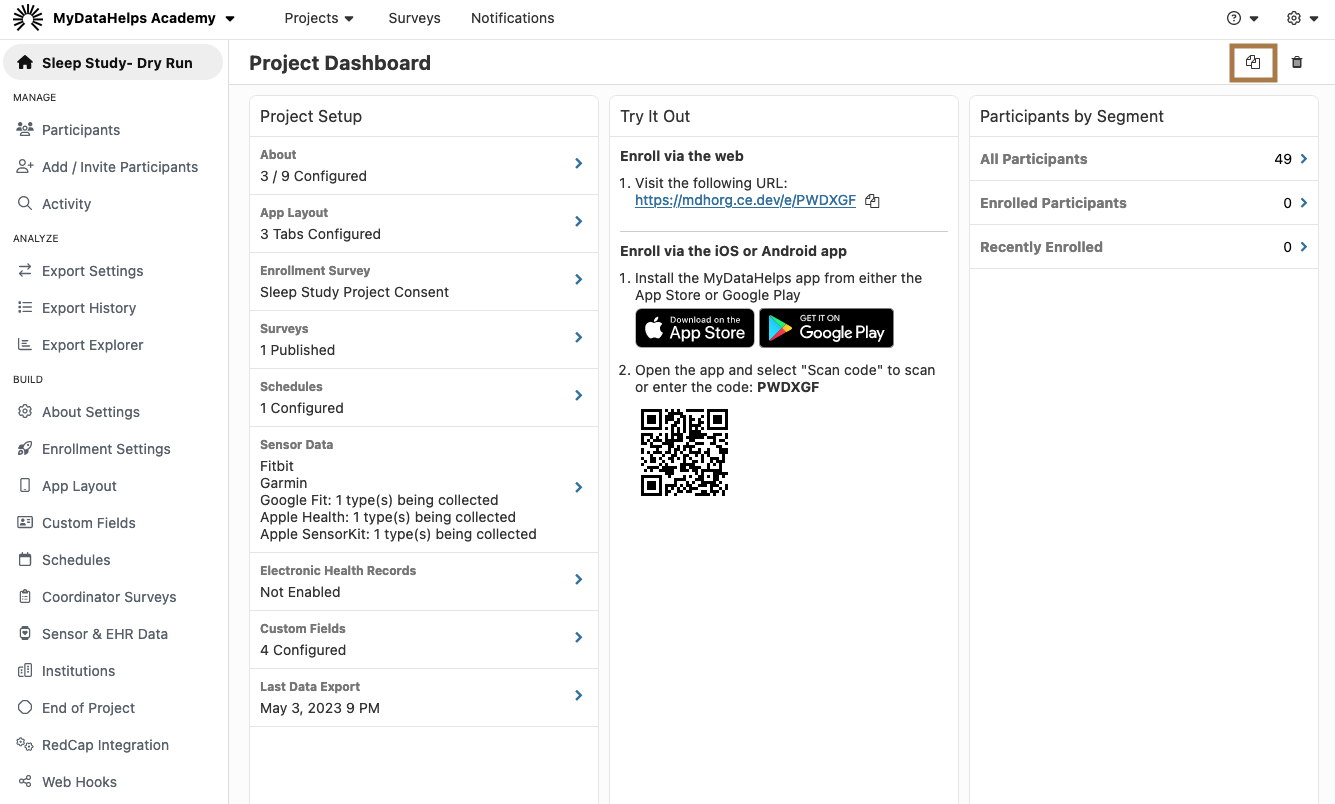Click the copy project icon

point(1253,62)
